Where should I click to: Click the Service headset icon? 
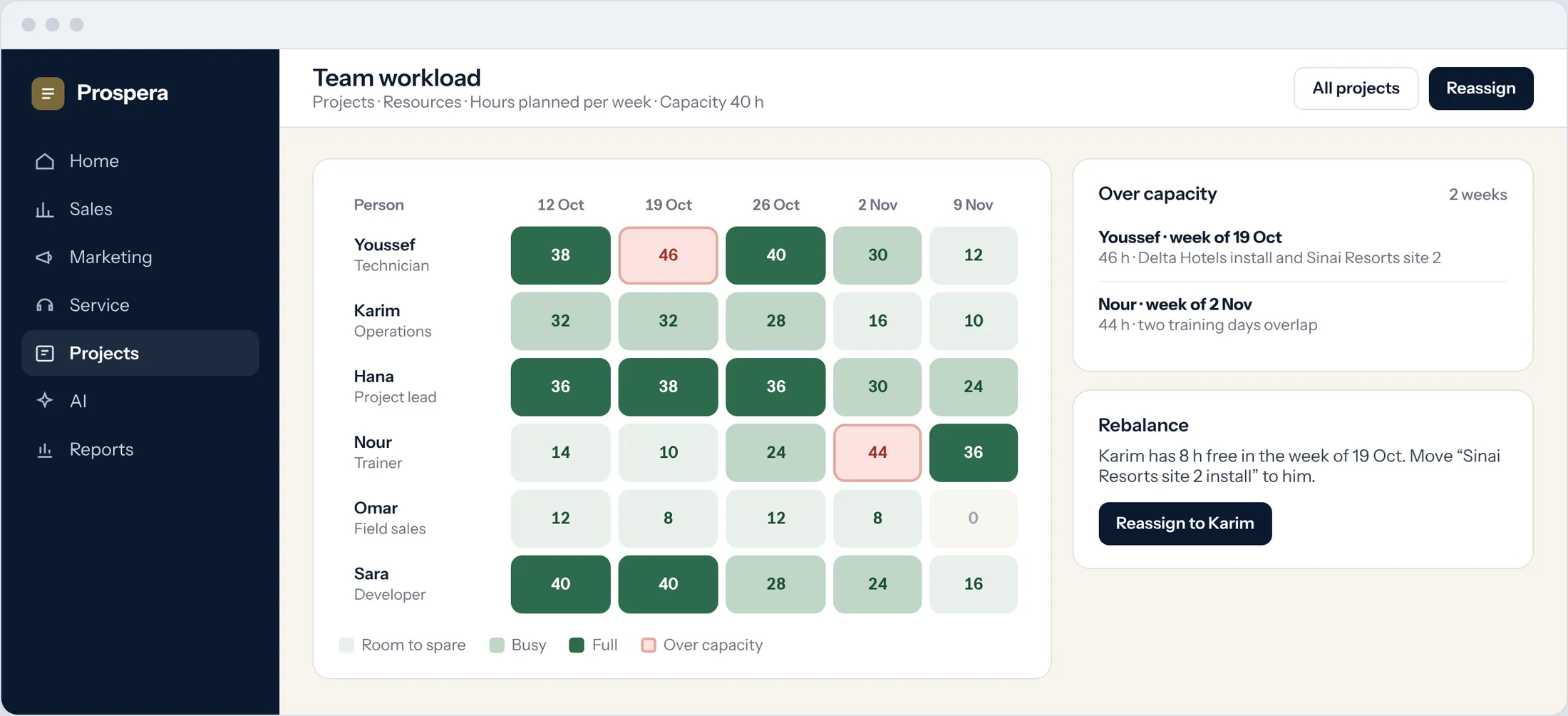click(x=45, y=305)
